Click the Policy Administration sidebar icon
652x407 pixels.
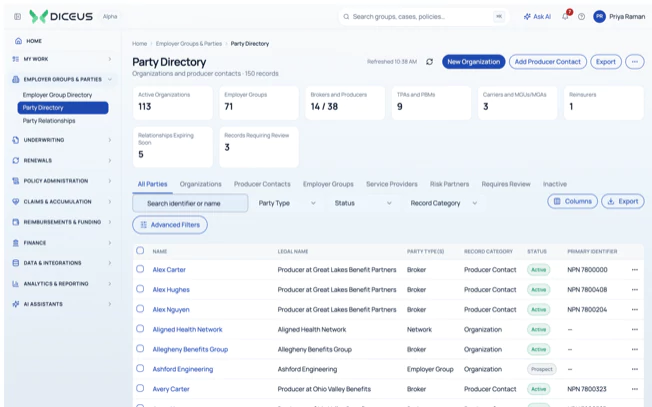tap(16, 181)
